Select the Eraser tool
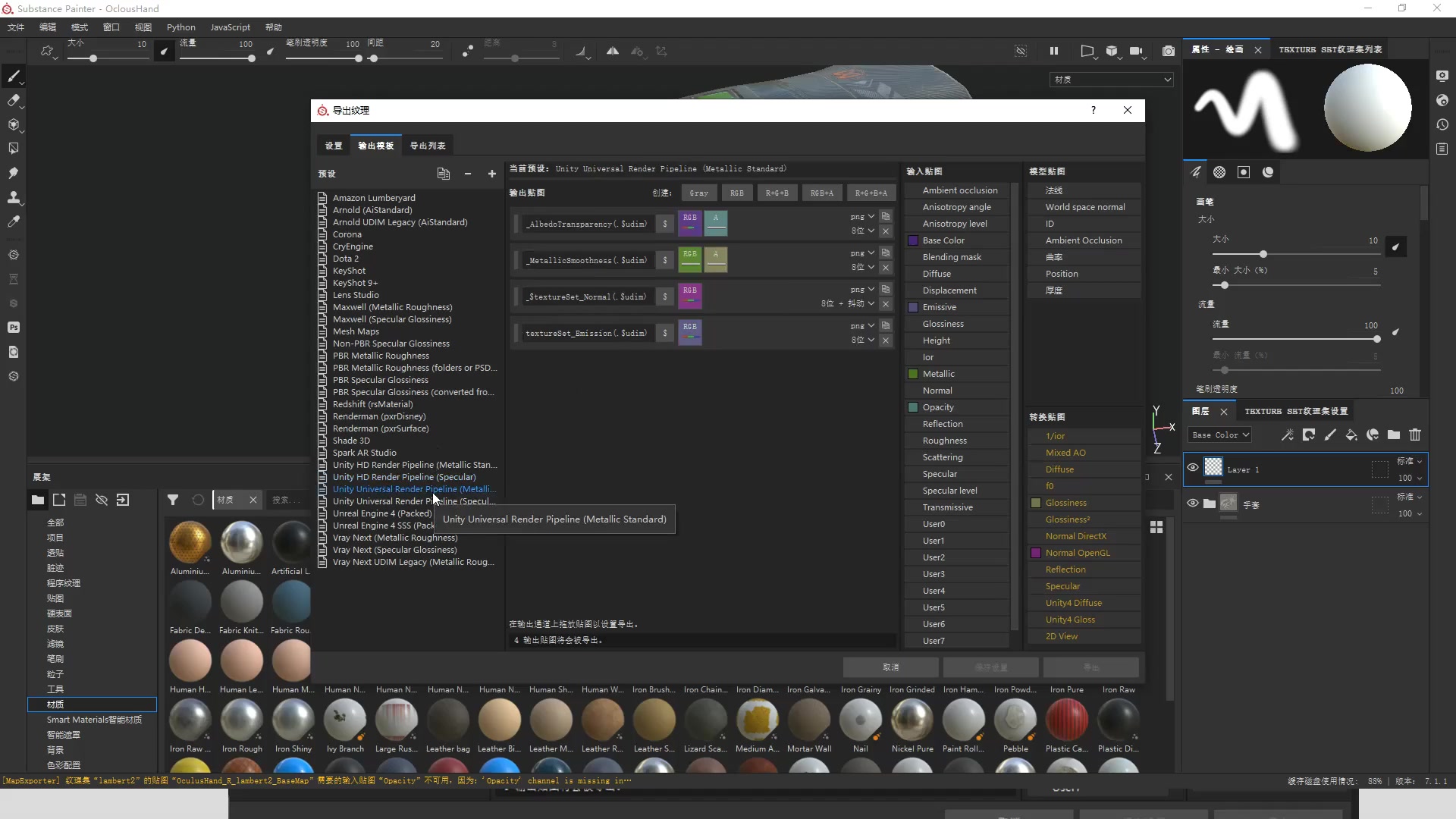 point(14,100)
